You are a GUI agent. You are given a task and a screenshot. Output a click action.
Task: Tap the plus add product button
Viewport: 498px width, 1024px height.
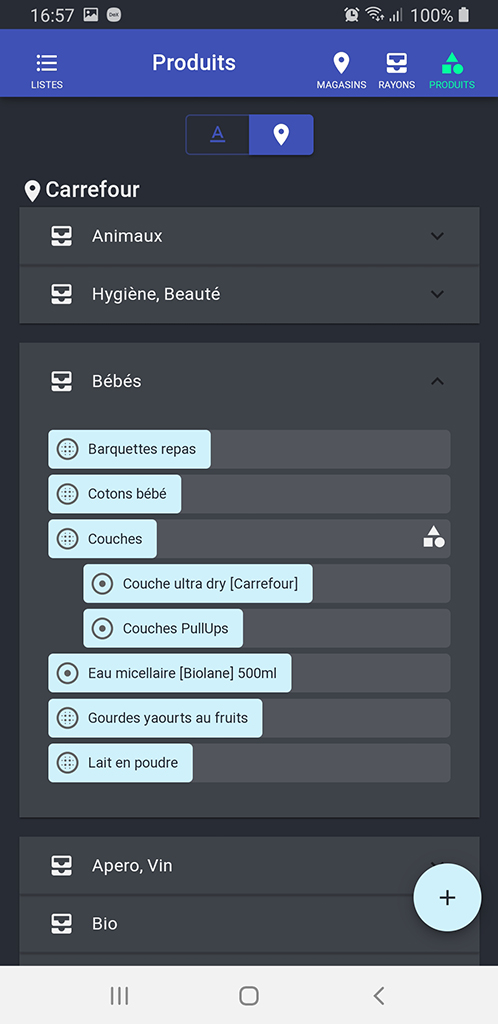(447, 898)
